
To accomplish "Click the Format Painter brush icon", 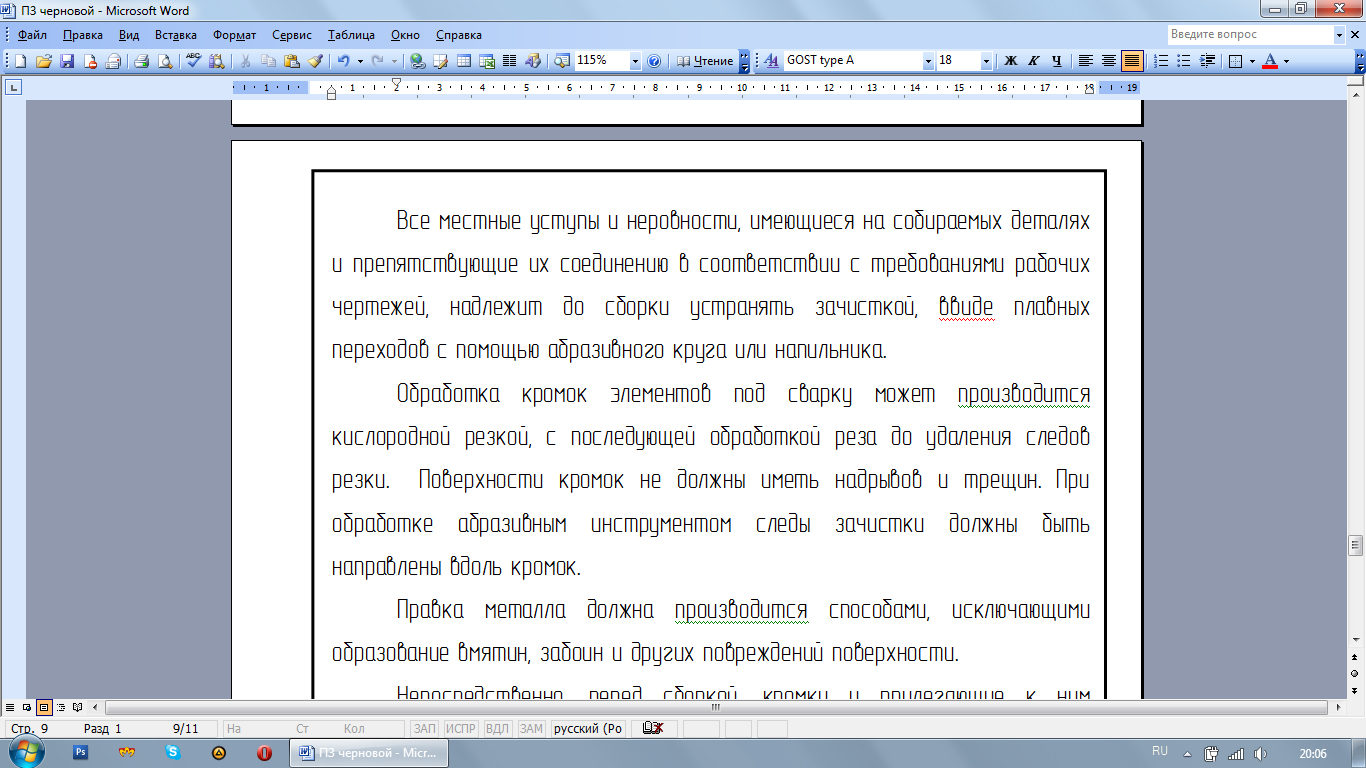I will click(x=315, y=61).
